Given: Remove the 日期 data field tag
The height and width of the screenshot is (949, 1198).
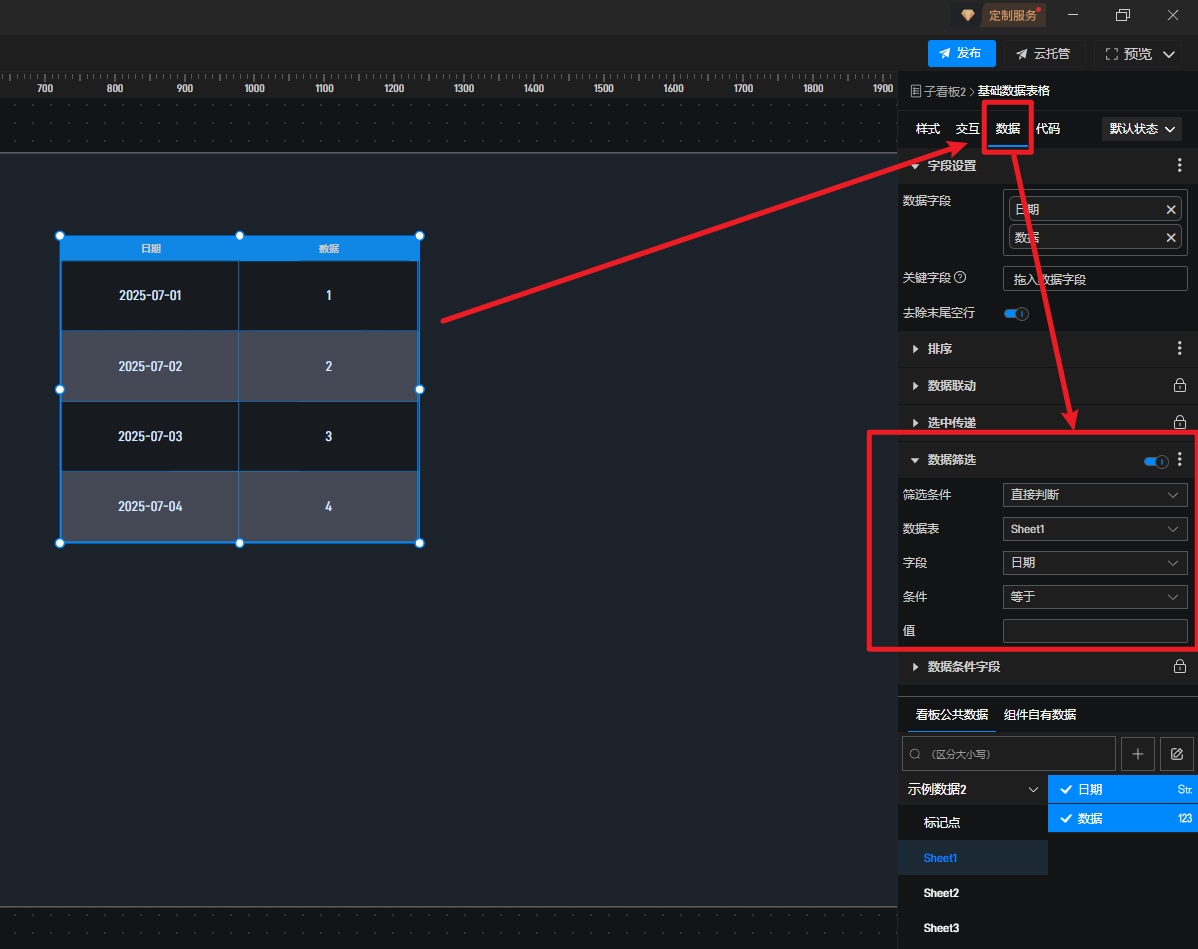Looking at the screenshot, I should tap(1171, 209).
